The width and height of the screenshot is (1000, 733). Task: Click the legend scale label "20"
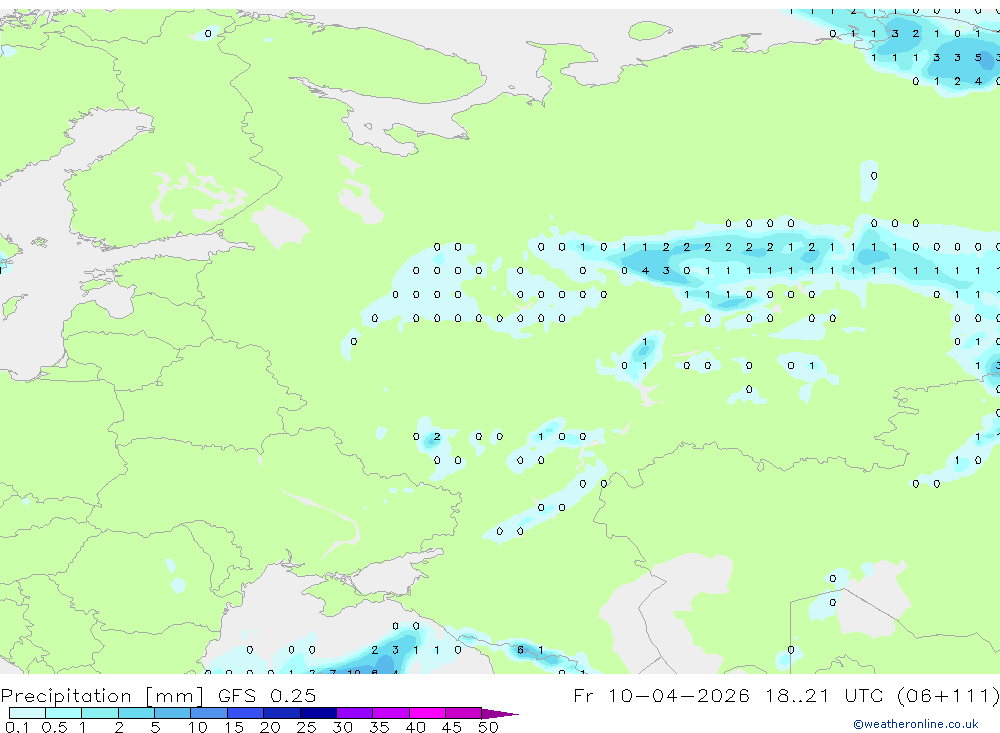[x=270, y=727]
